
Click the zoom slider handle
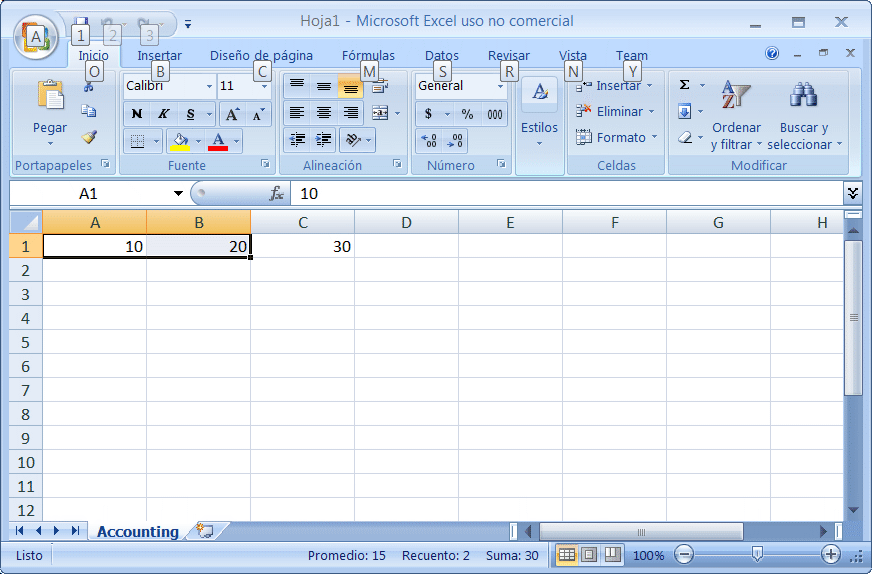click(x=757, y=553)
